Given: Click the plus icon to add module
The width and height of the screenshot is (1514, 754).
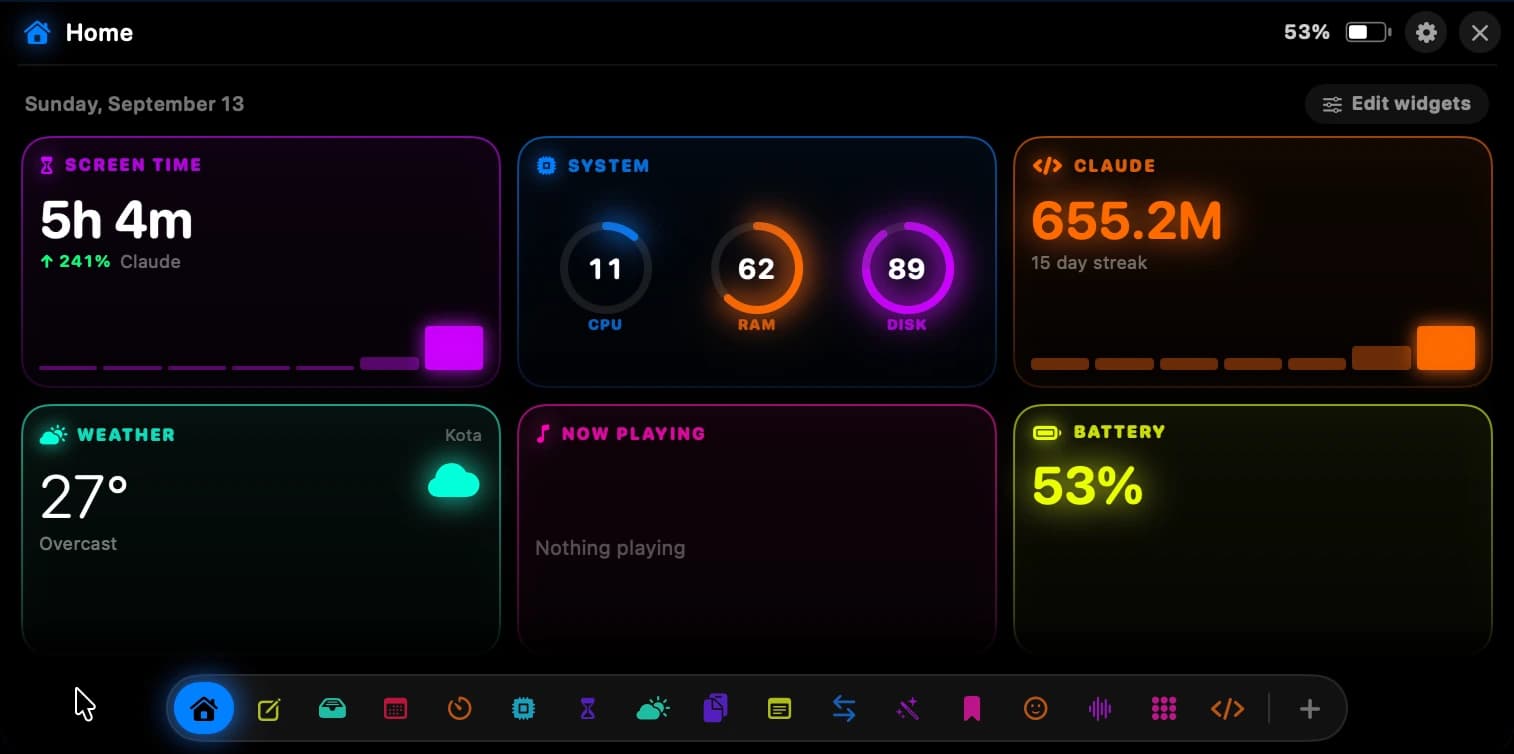Looking at the screenshot, I should (x=1310, y=709).
